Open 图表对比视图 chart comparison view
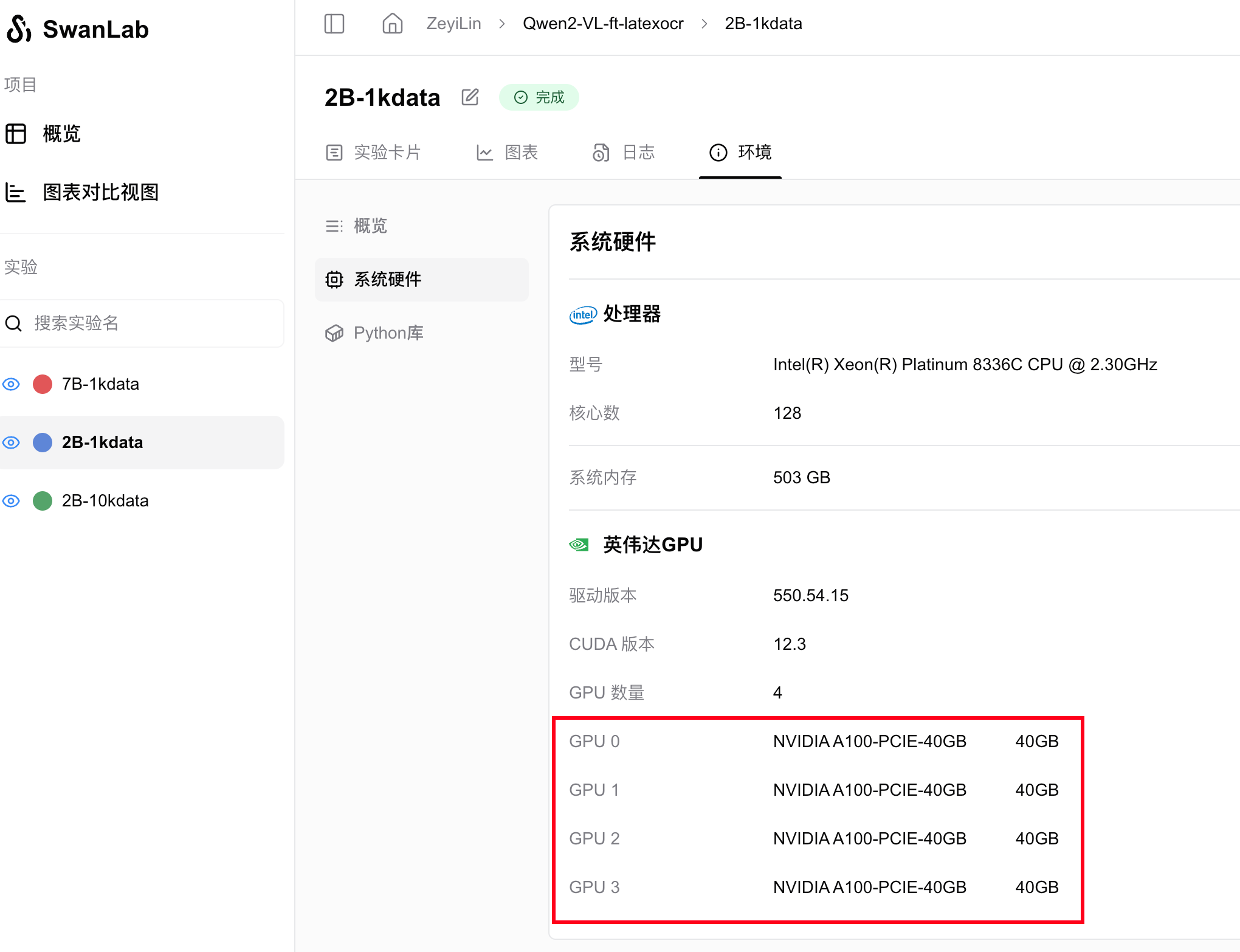This screenshot has width=1240, height=952. (x=82, y=192)
